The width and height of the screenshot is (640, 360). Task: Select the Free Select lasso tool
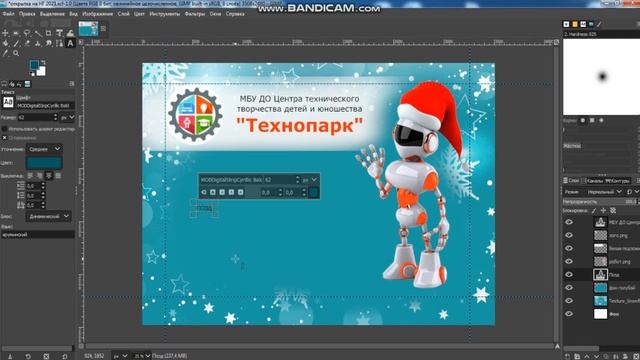point(27,33)
